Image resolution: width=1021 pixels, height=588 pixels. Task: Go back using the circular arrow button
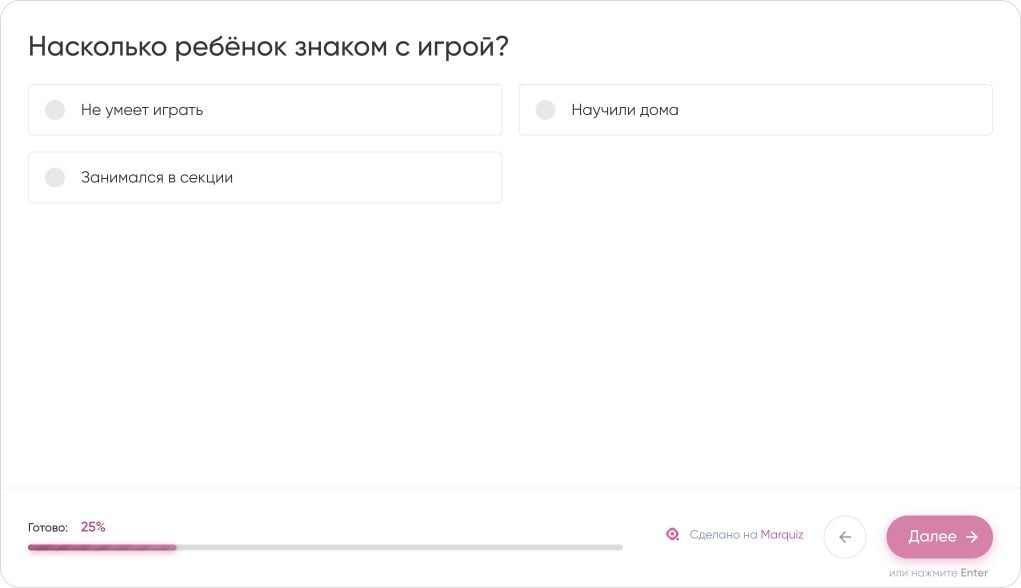pos(845,537)
